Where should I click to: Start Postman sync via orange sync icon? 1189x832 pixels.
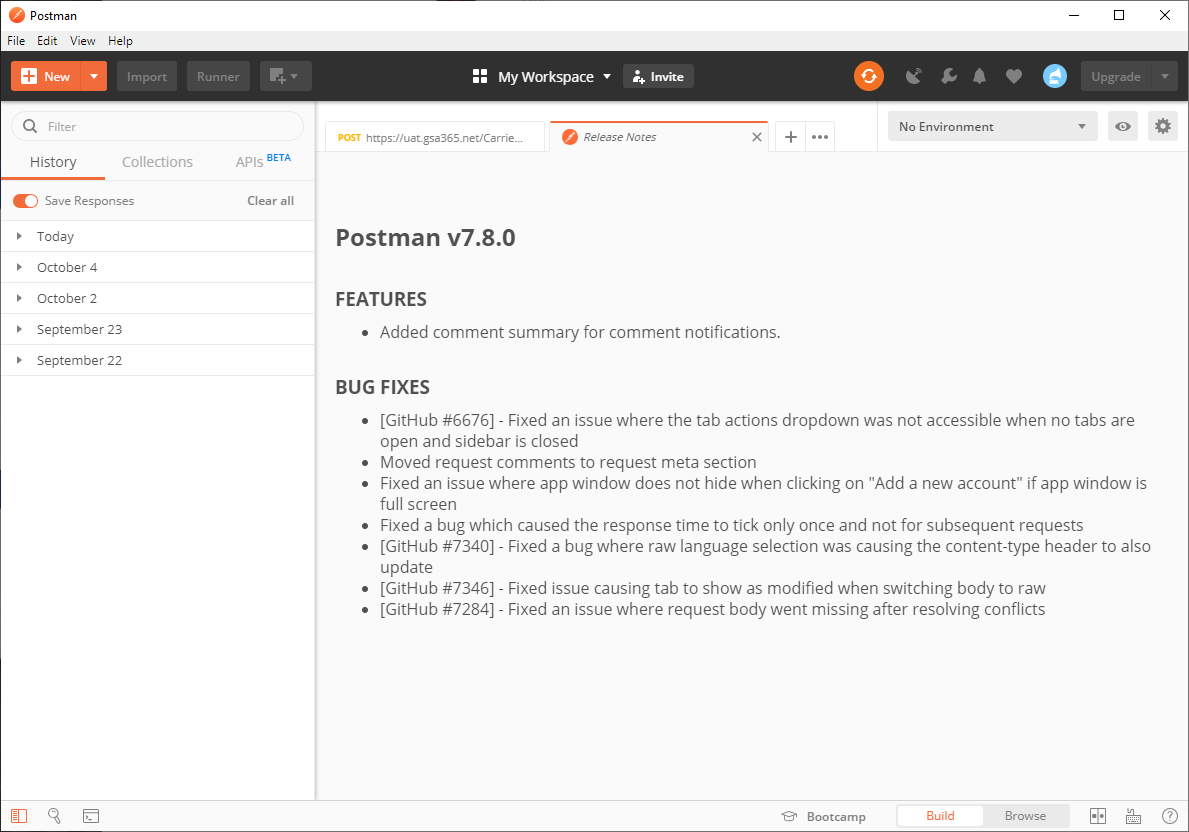868,75
